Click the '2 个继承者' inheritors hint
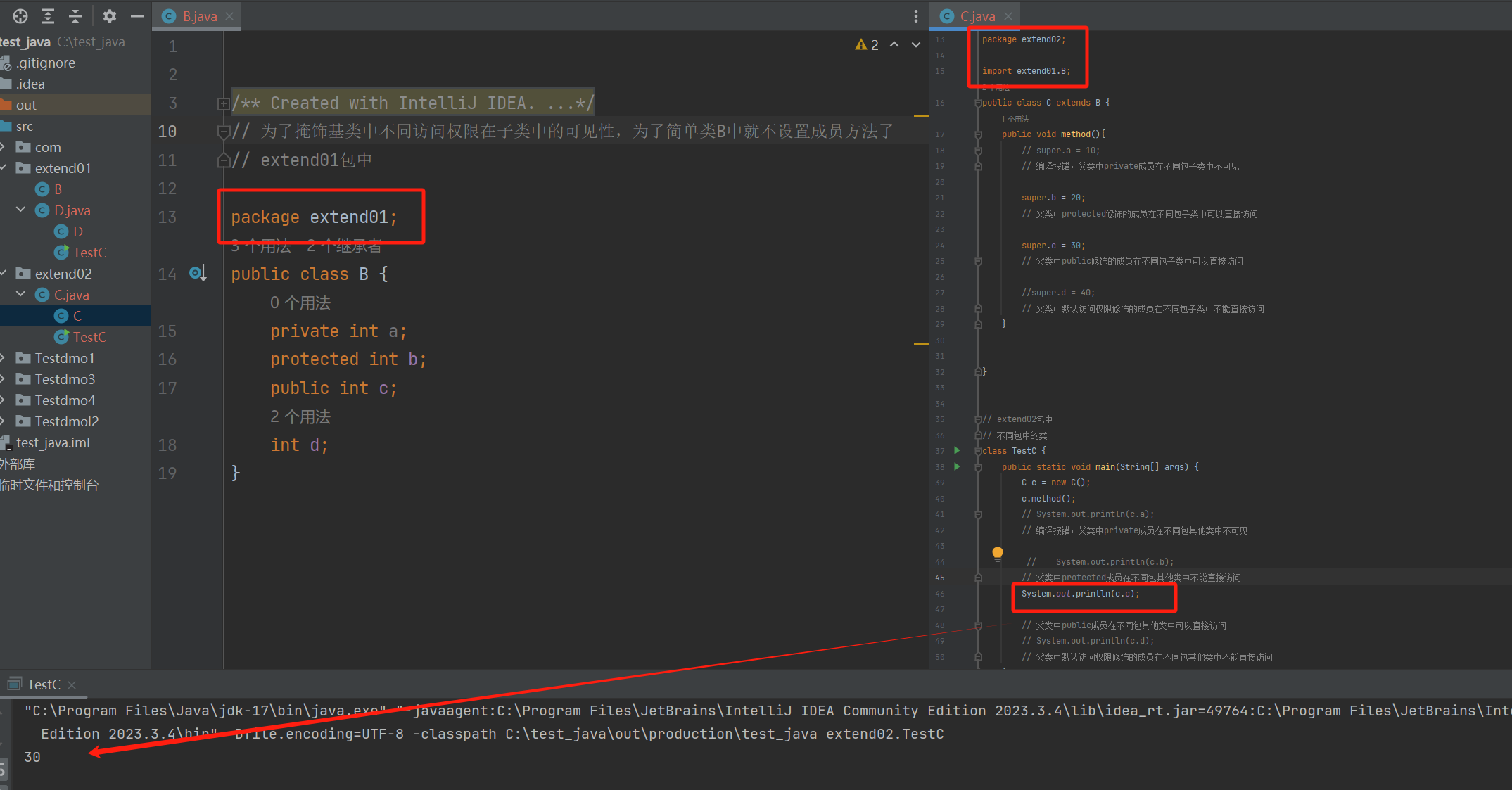 pyautogui.click(x=344, y=246)
